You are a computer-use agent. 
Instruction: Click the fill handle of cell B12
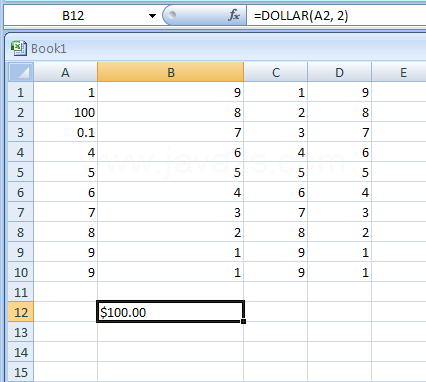click(244, 321)
